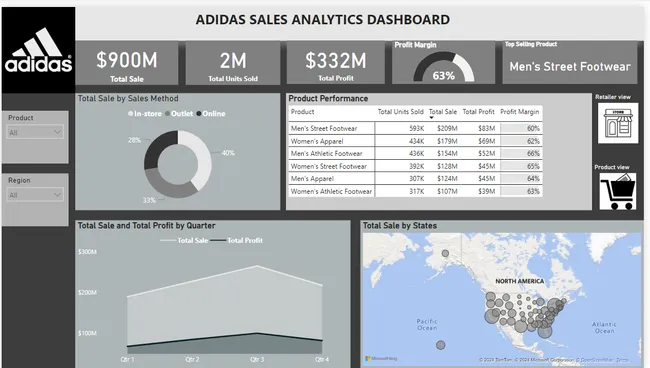Select the In-store legend marker
Image resolution: width=650 pixels, height=368 pixels.
131,114
